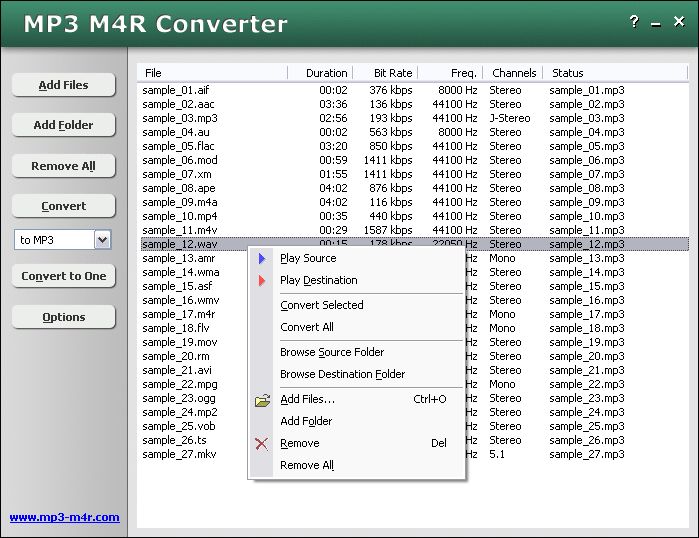Sort list by Duration column header
The height and width of the screenshot is (538, 699).
(x=326, y=73)
